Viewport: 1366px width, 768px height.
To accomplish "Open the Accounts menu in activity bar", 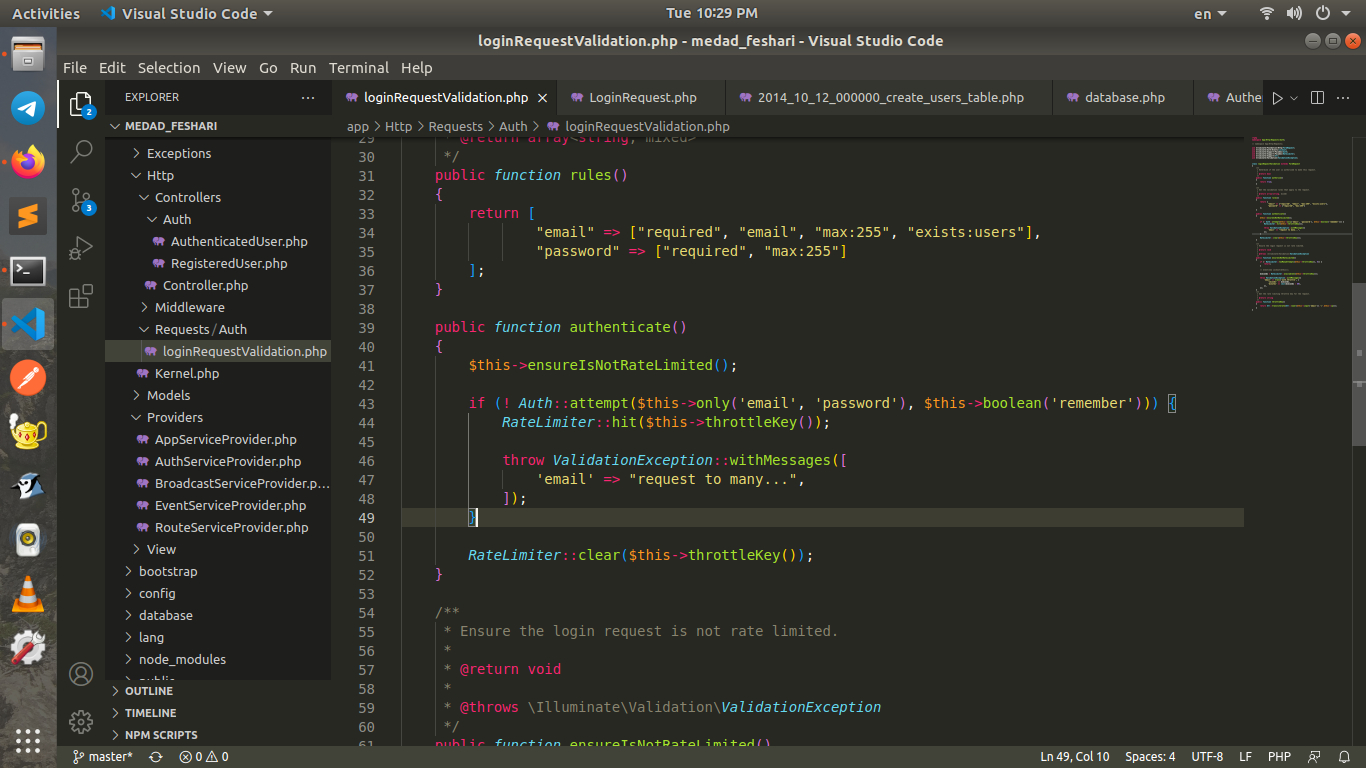I will [x=81, y=674].
